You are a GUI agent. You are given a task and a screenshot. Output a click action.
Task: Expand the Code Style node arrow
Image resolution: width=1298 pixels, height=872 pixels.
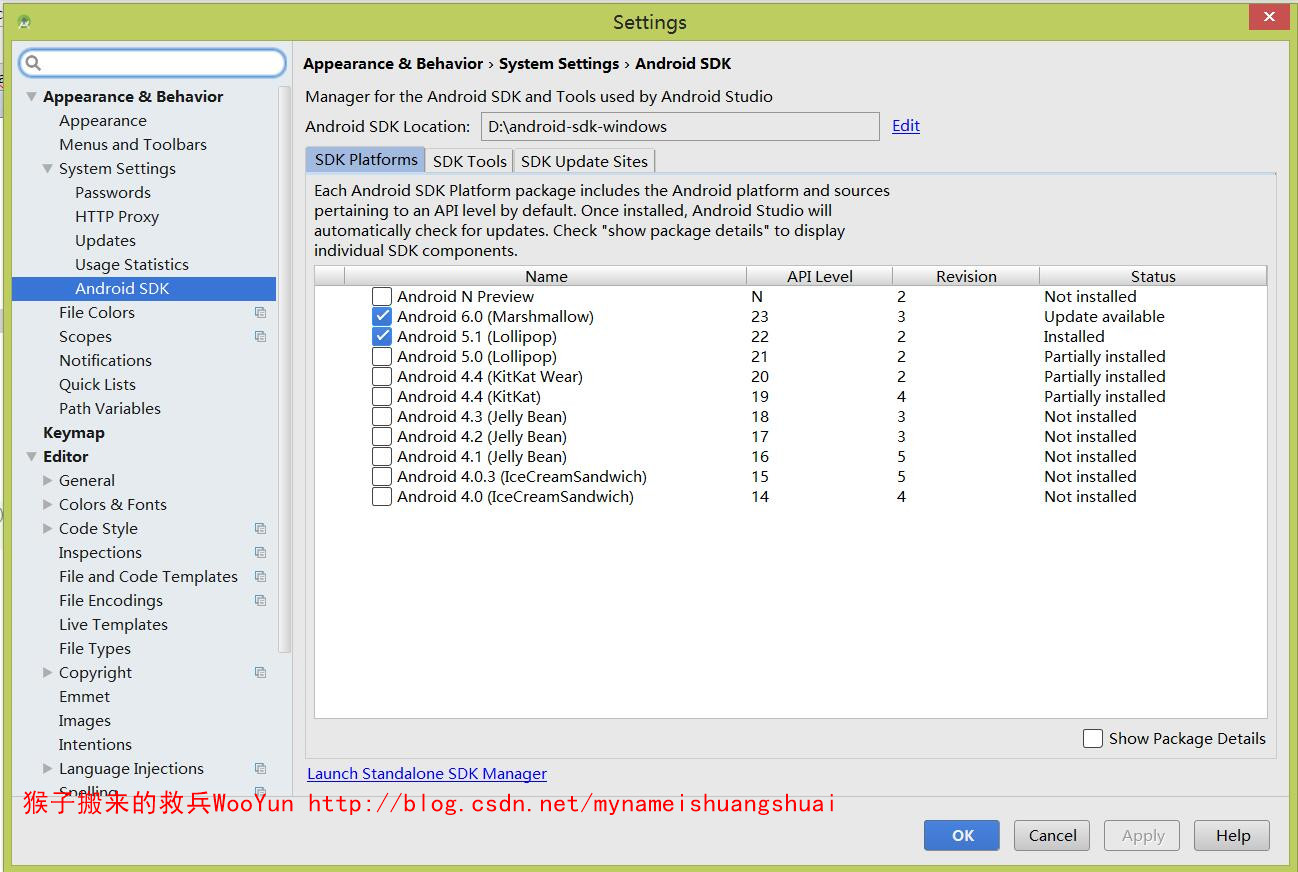(x=47, y=529)
